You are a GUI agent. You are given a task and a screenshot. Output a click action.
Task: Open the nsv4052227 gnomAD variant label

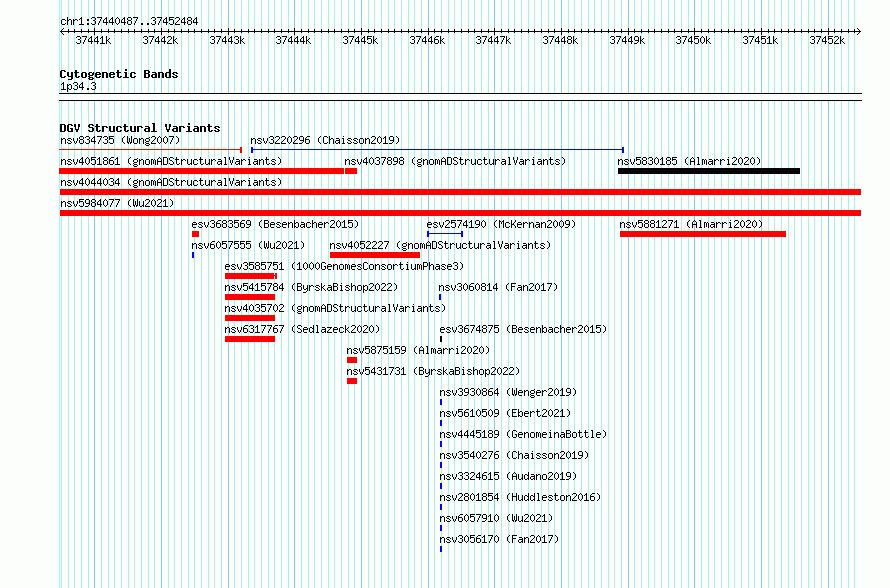pyautogui.click(x=440, y=245)
